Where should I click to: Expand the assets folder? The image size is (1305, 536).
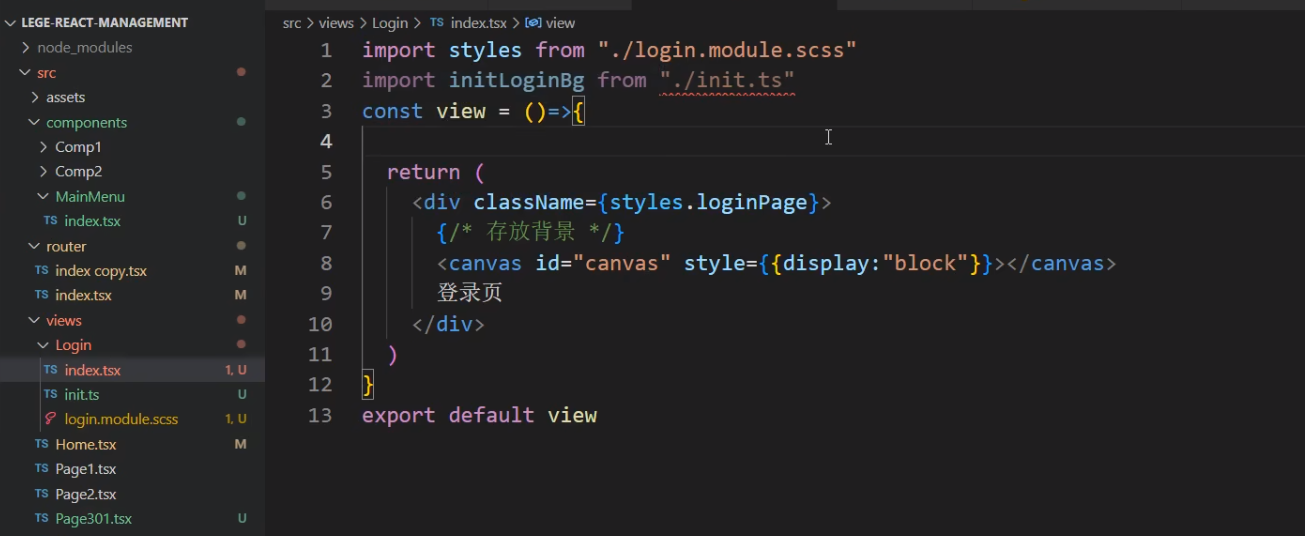click(x=35, y=97)
